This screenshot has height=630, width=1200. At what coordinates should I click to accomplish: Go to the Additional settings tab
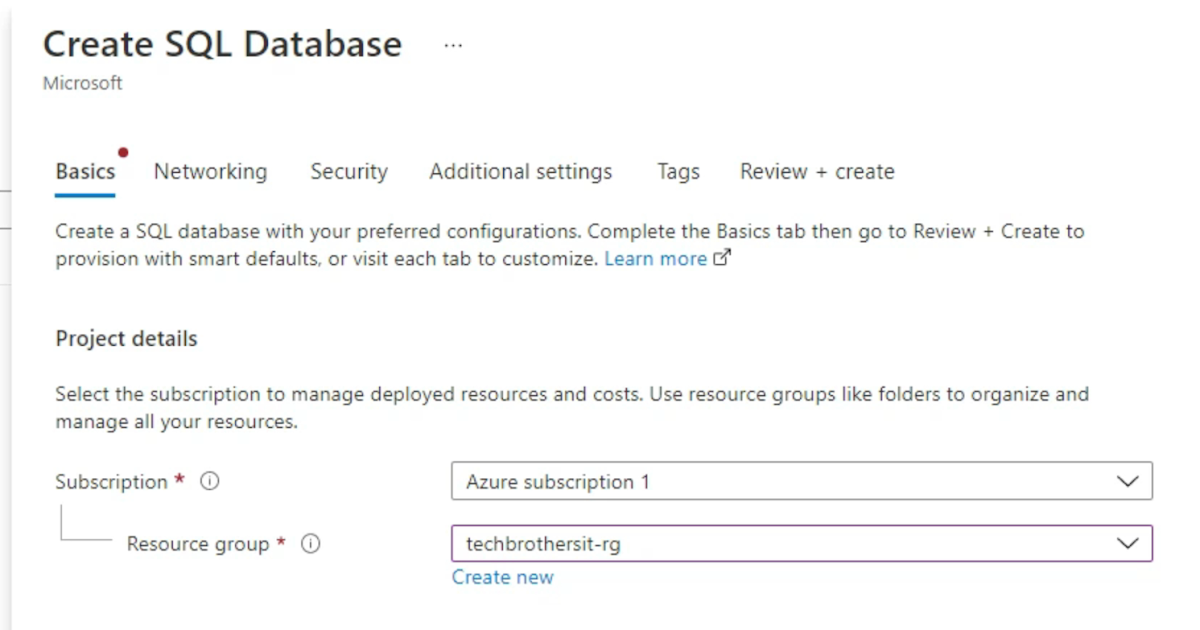(x=520, y=171)
